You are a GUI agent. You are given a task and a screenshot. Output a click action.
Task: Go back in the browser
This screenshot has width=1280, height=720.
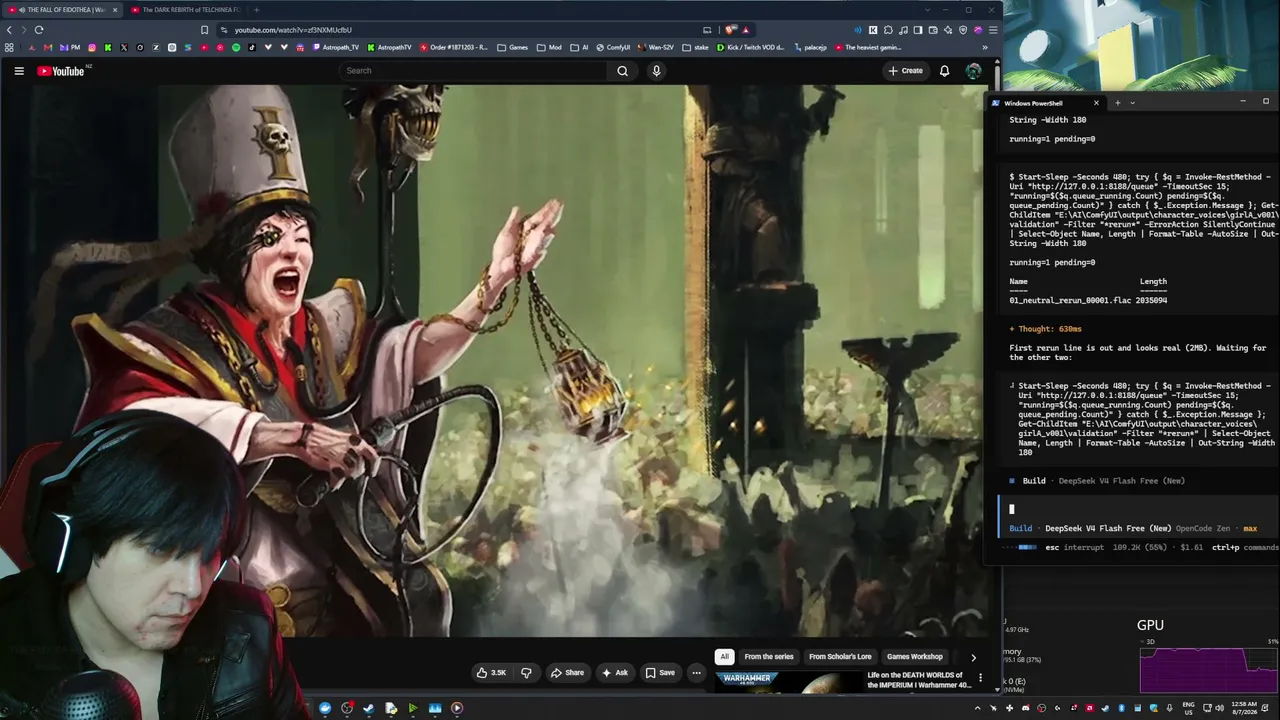(x=10, y=30)
